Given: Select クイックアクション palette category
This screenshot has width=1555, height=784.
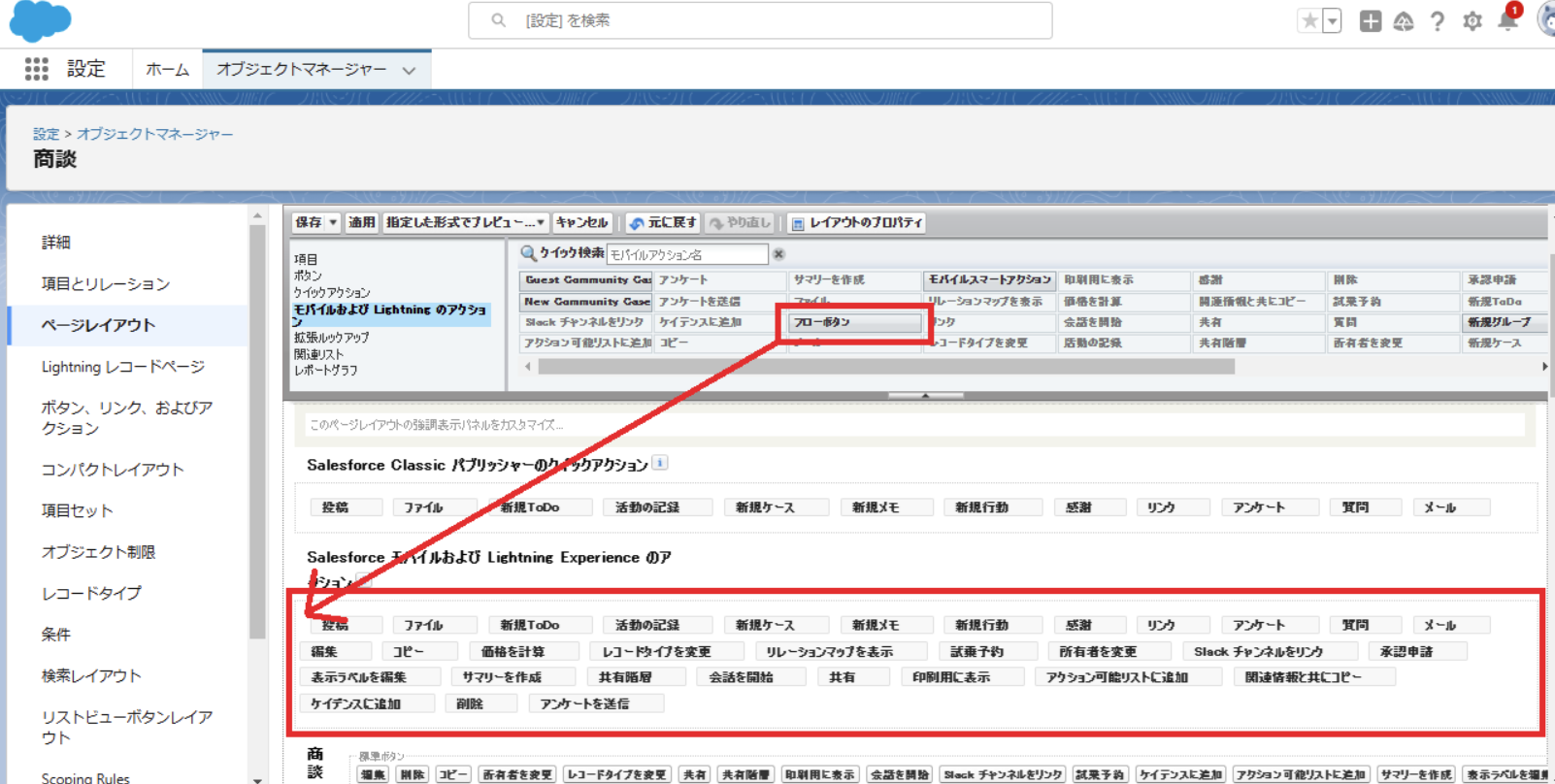Looking at the screenshot, I should pos(332,292).
